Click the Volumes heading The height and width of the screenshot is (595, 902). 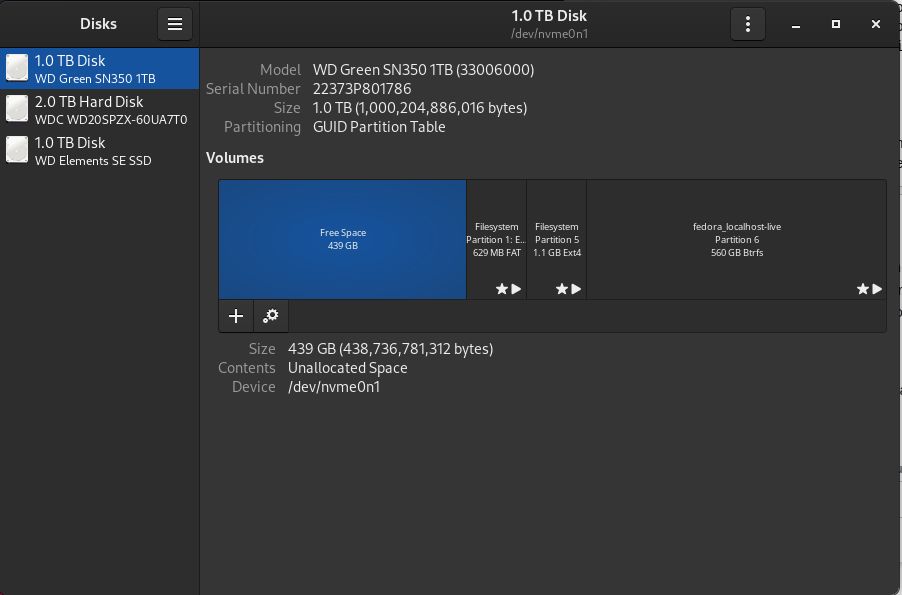[235, 158]
